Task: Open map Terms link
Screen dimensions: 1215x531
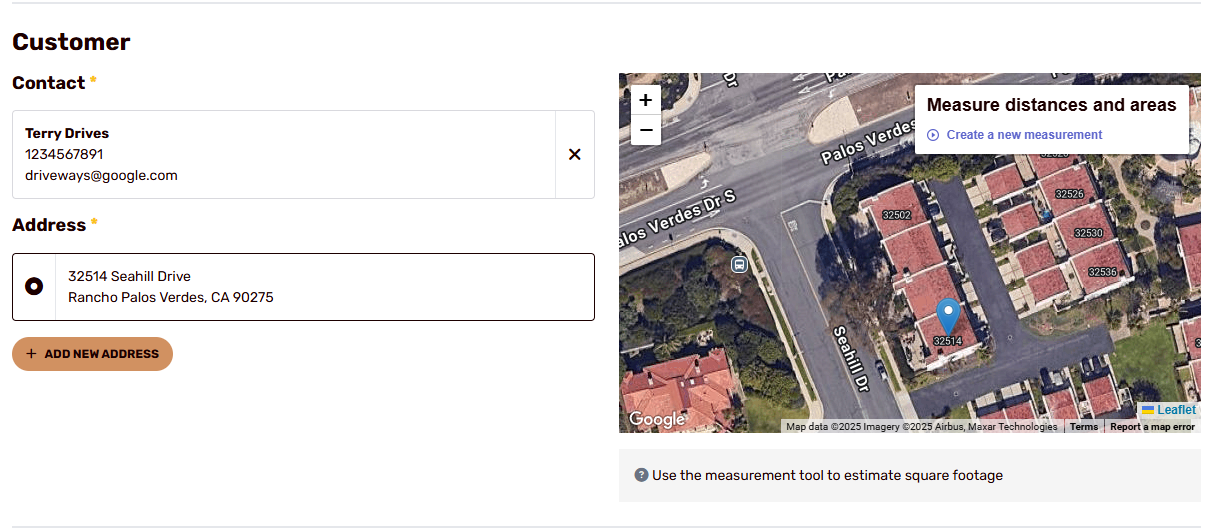Action: point(1084,427)
